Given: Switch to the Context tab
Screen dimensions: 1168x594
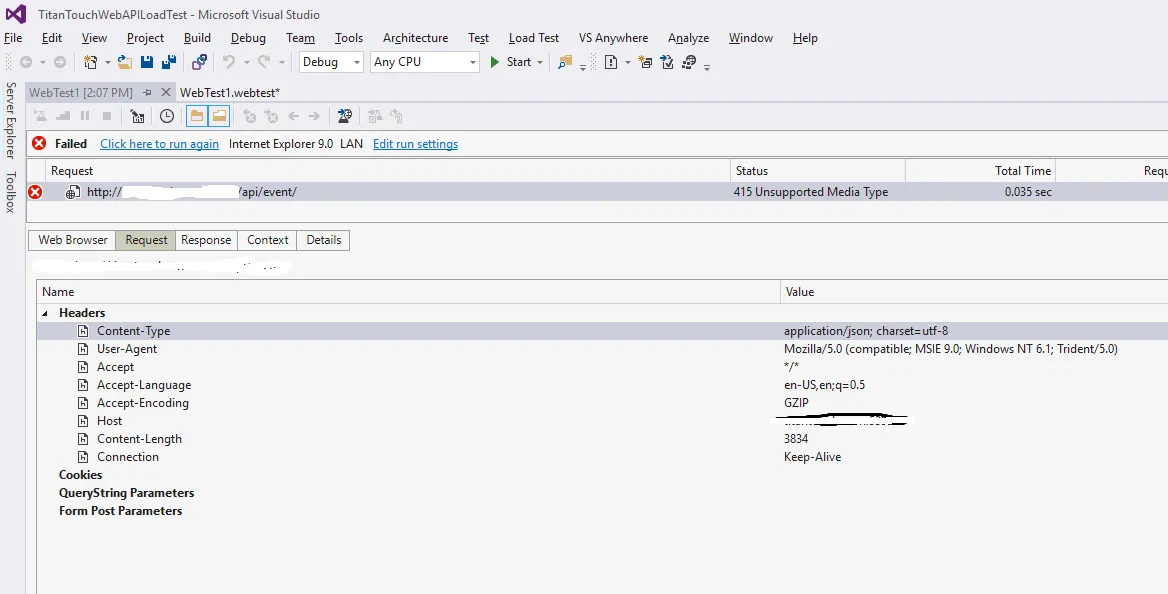Looking at the screenshot, I should [267, 240].
